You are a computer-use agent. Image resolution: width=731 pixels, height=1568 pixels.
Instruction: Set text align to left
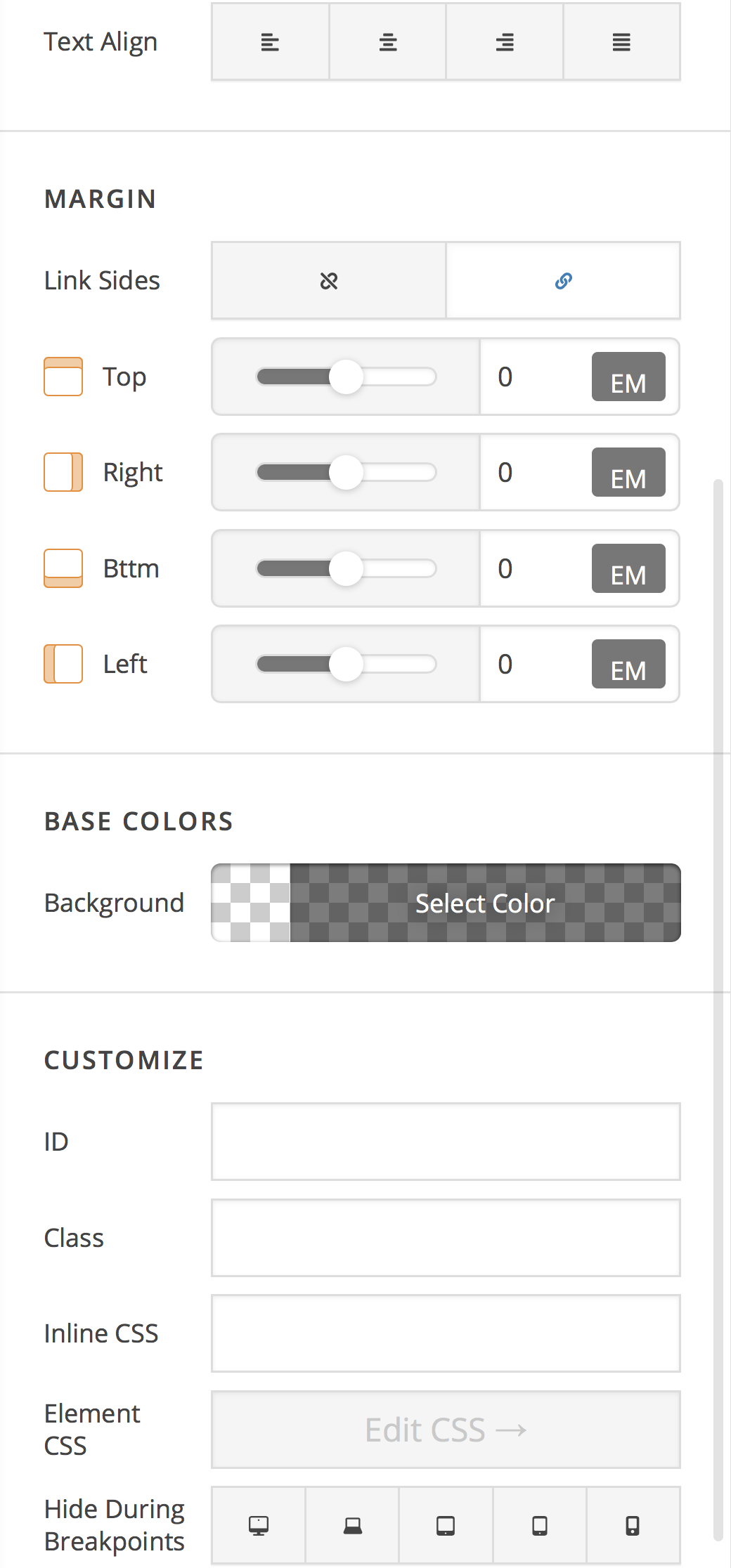270,42
